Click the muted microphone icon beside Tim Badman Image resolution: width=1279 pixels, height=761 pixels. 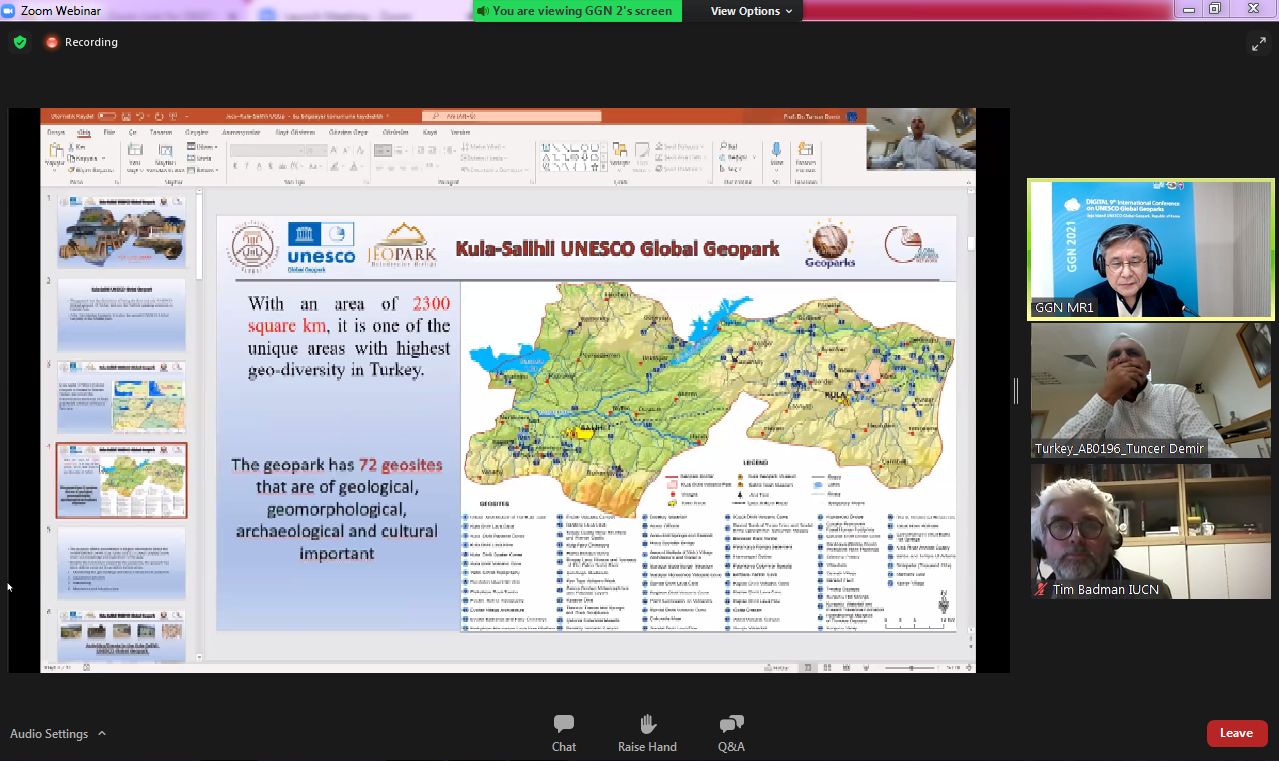tap(1043, 590)
